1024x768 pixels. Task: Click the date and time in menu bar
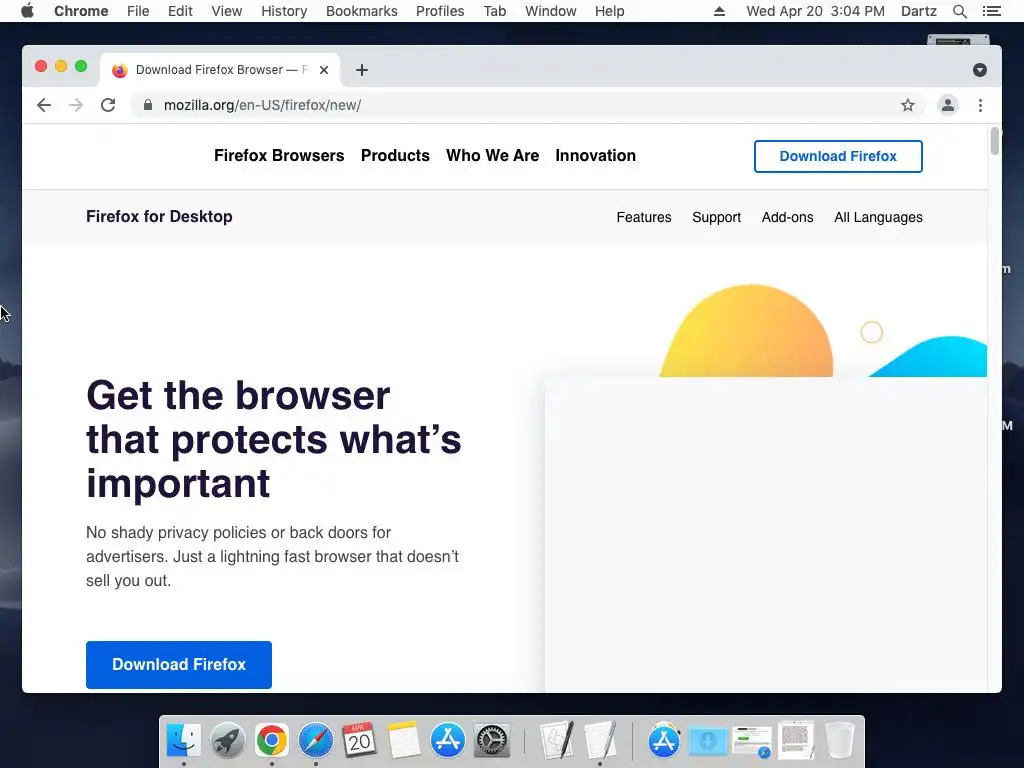tap(816, 11)
